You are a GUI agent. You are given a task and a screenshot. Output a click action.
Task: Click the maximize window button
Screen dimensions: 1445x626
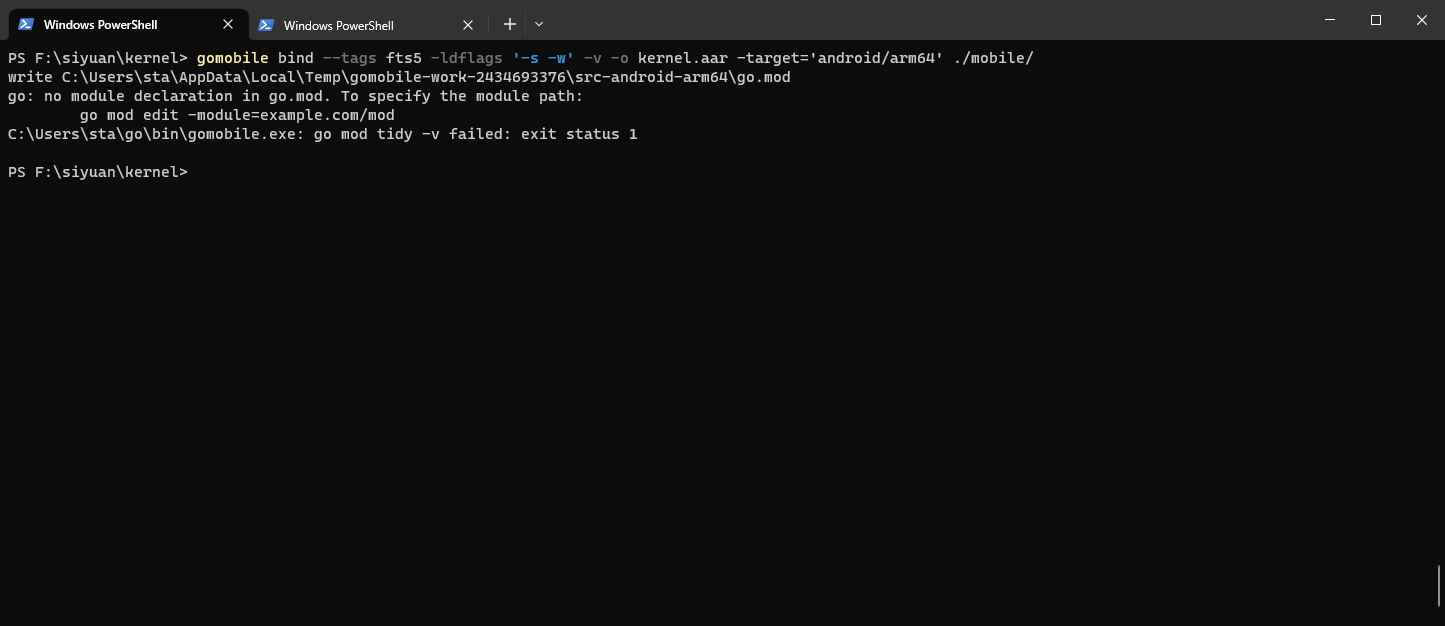pos(1375,20)
